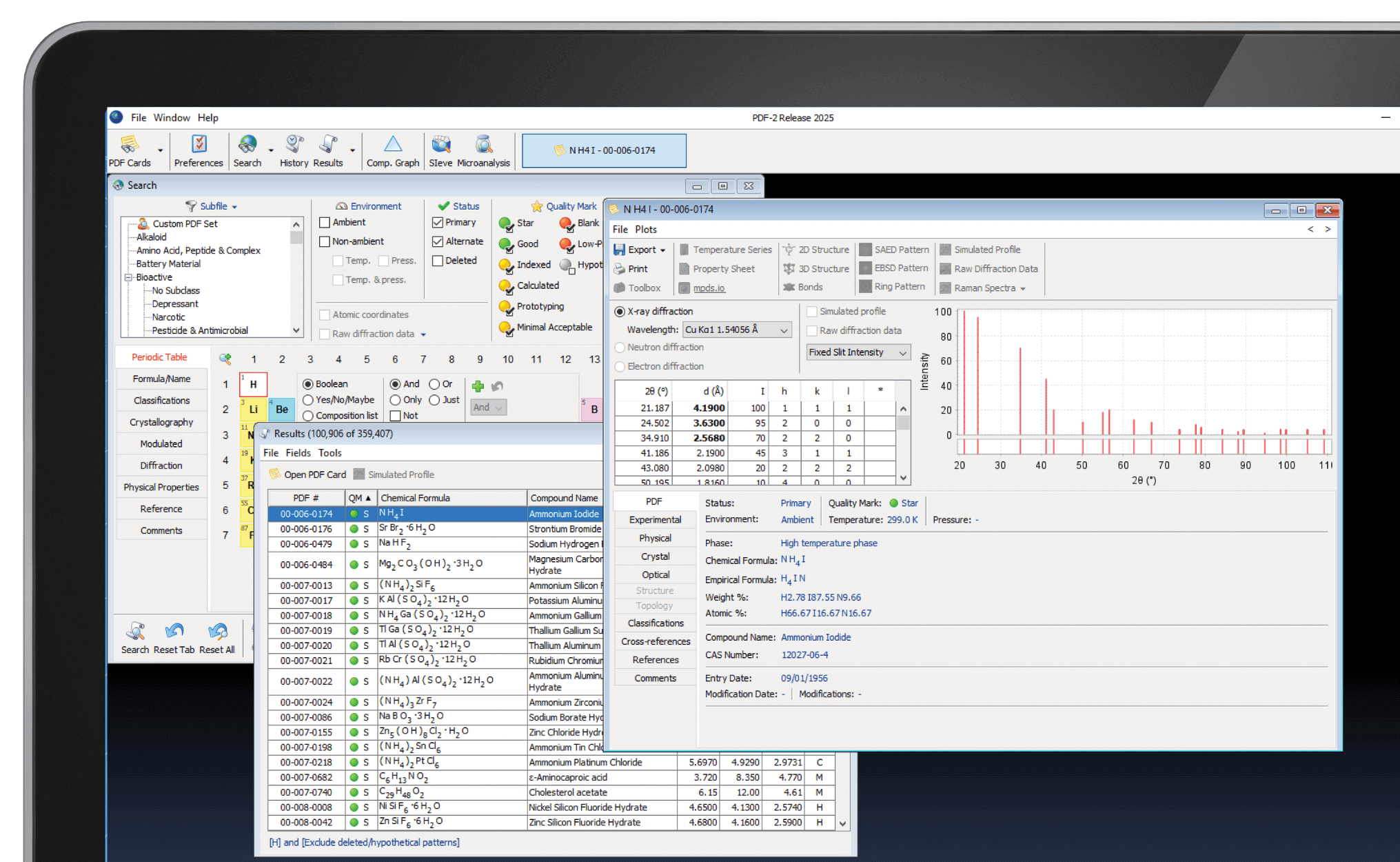
Task: Open the PDF Cards toolbar icon
Action: (x=130, y=146)
